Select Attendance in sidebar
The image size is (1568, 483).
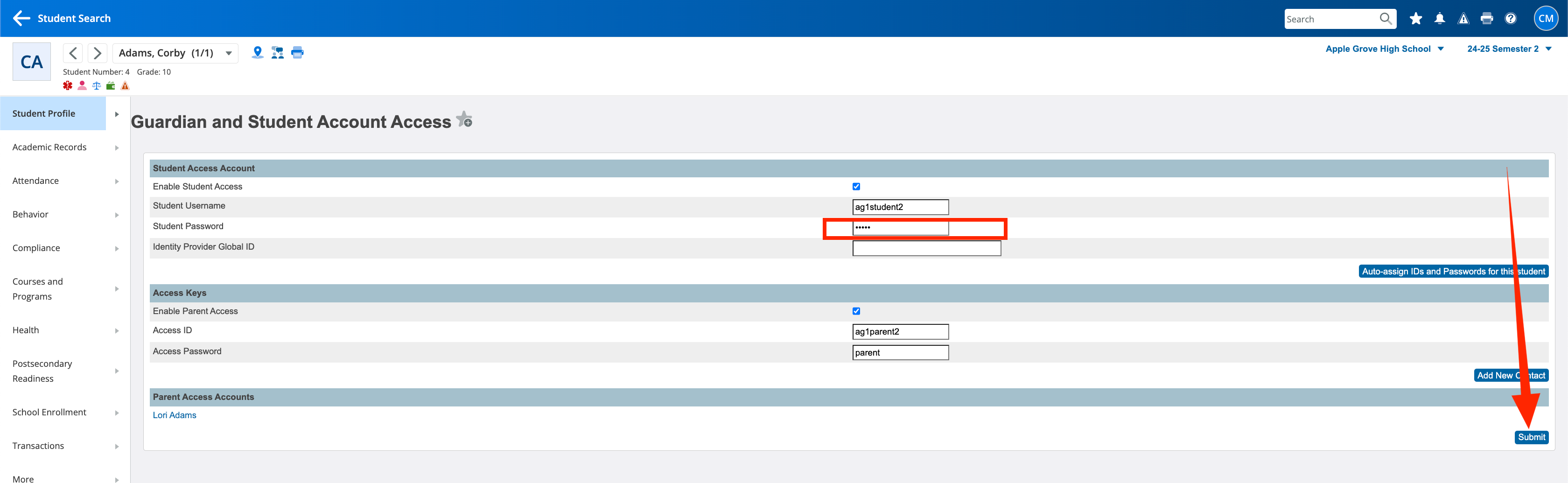[x=35, y=181]
